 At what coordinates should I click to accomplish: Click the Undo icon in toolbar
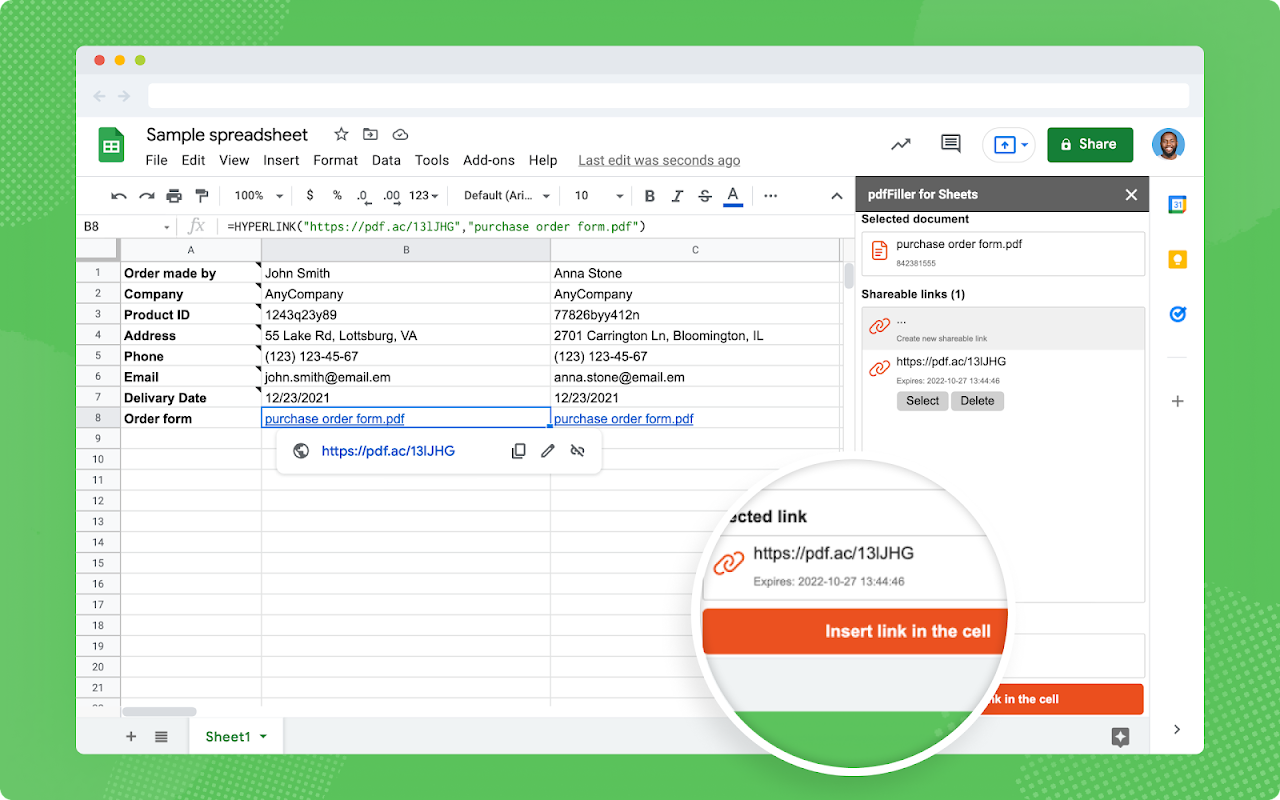pyautogui.click(x=119, y=196)
